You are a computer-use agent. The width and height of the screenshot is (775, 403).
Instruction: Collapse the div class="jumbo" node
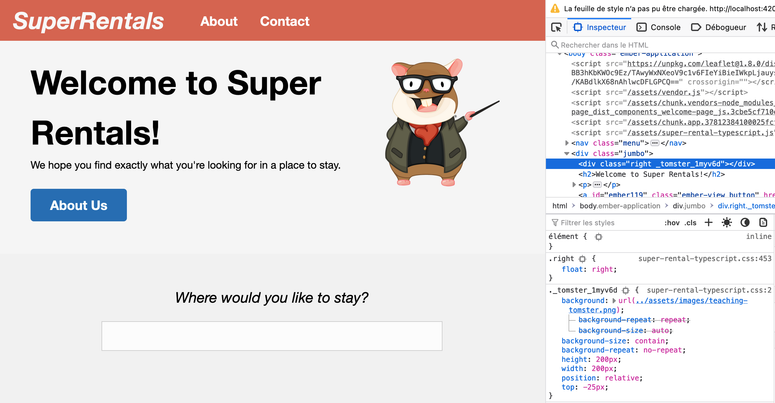coord(568,153)
